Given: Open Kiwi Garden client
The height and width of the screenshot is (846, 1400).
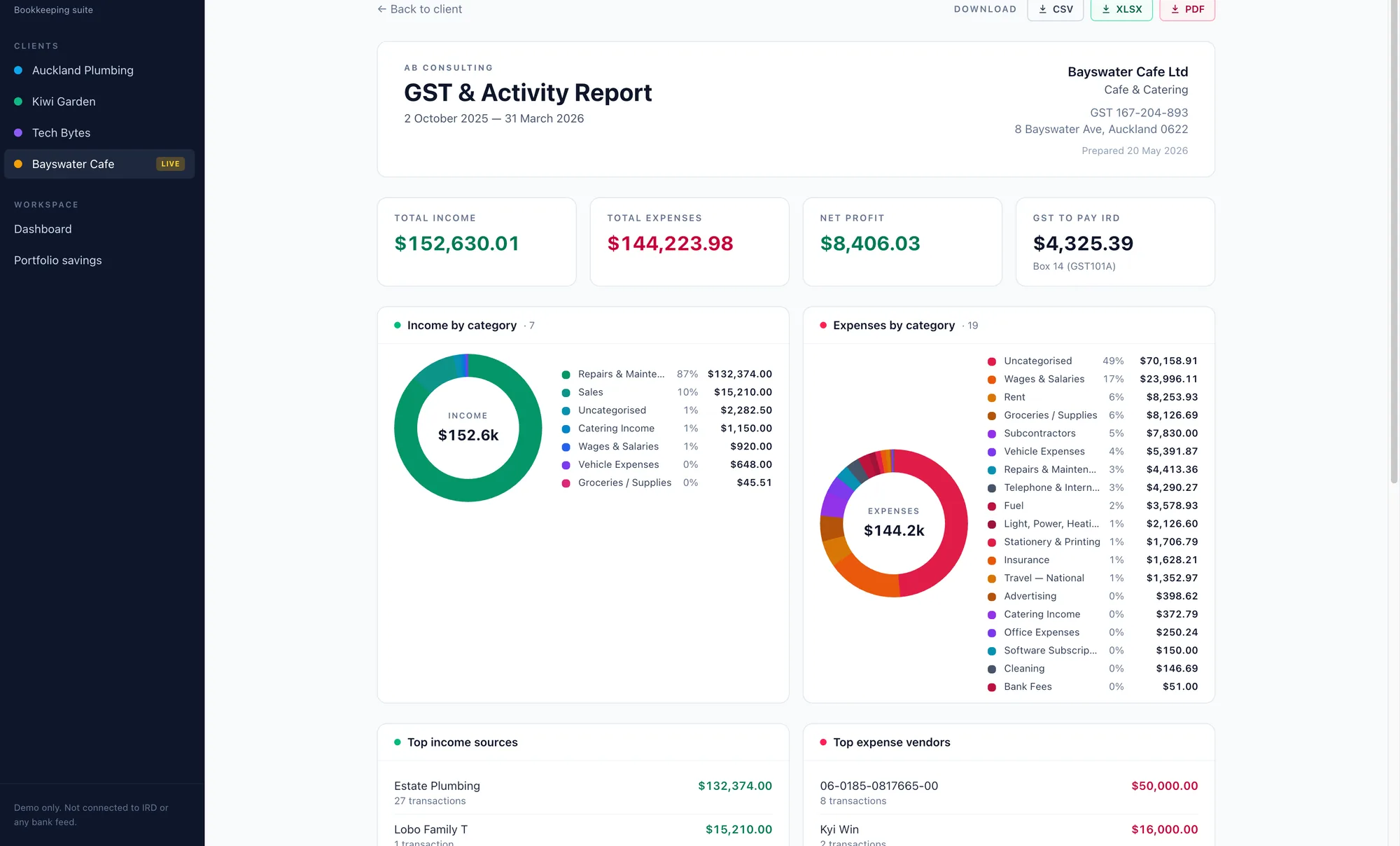Looking at the screenshot, I should pos(99,102).
